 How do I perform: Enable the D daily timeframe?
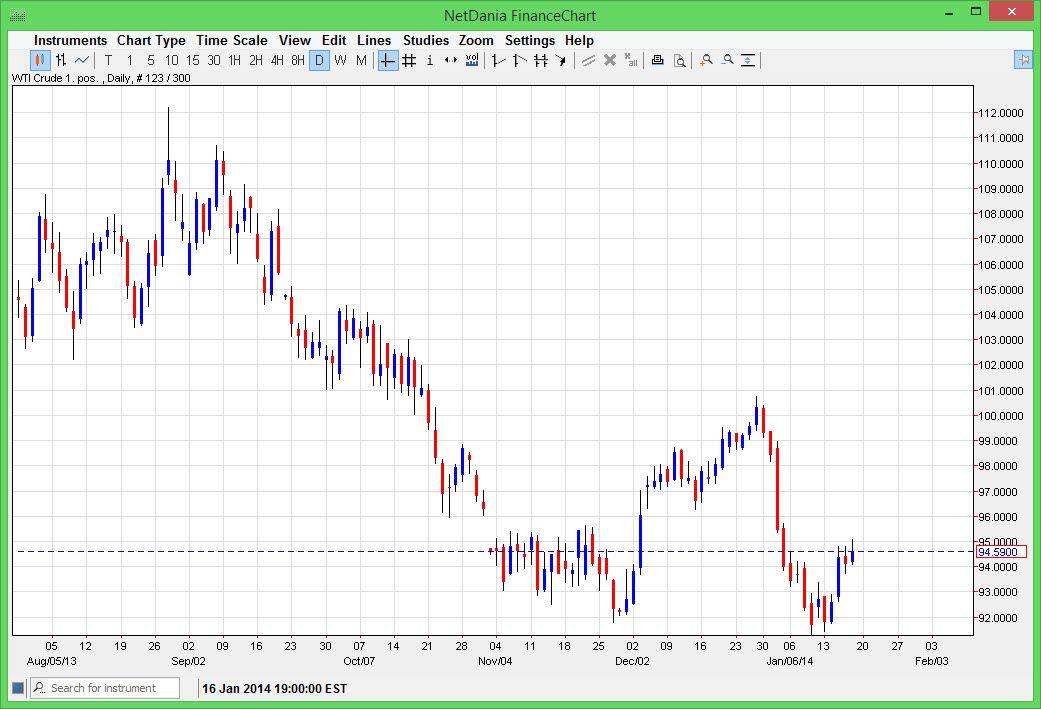[x=319, y=60]
